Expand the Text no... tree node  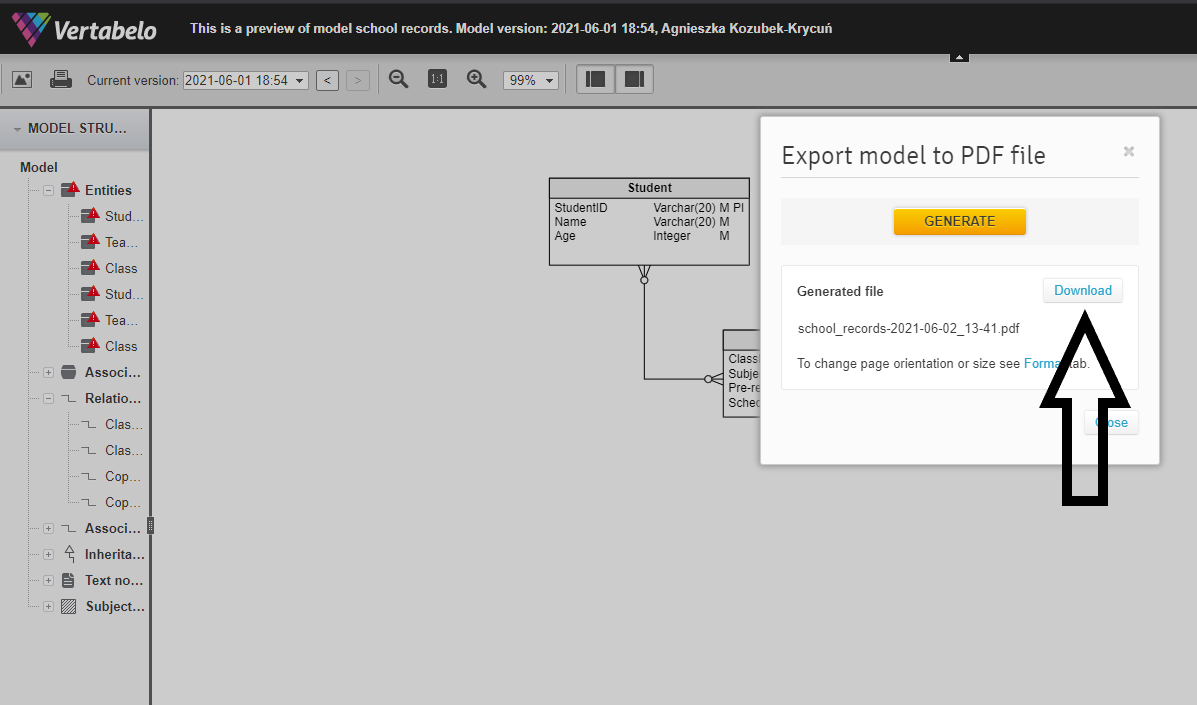pos(48,581)
